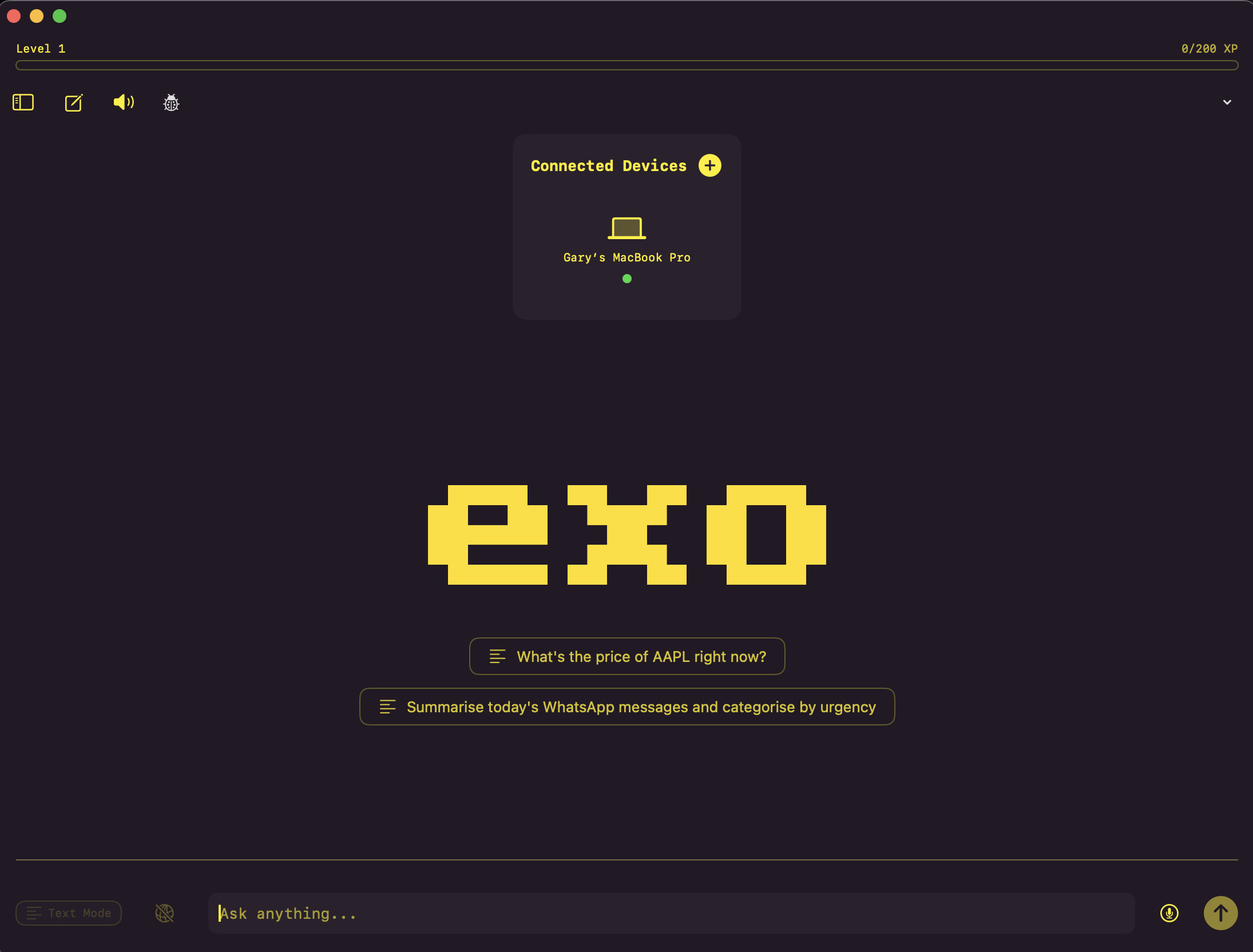Viewport: 1253px width, 952px height.
Task: Disable globe/web browsing toggle
Action: (x=165, y=912)
